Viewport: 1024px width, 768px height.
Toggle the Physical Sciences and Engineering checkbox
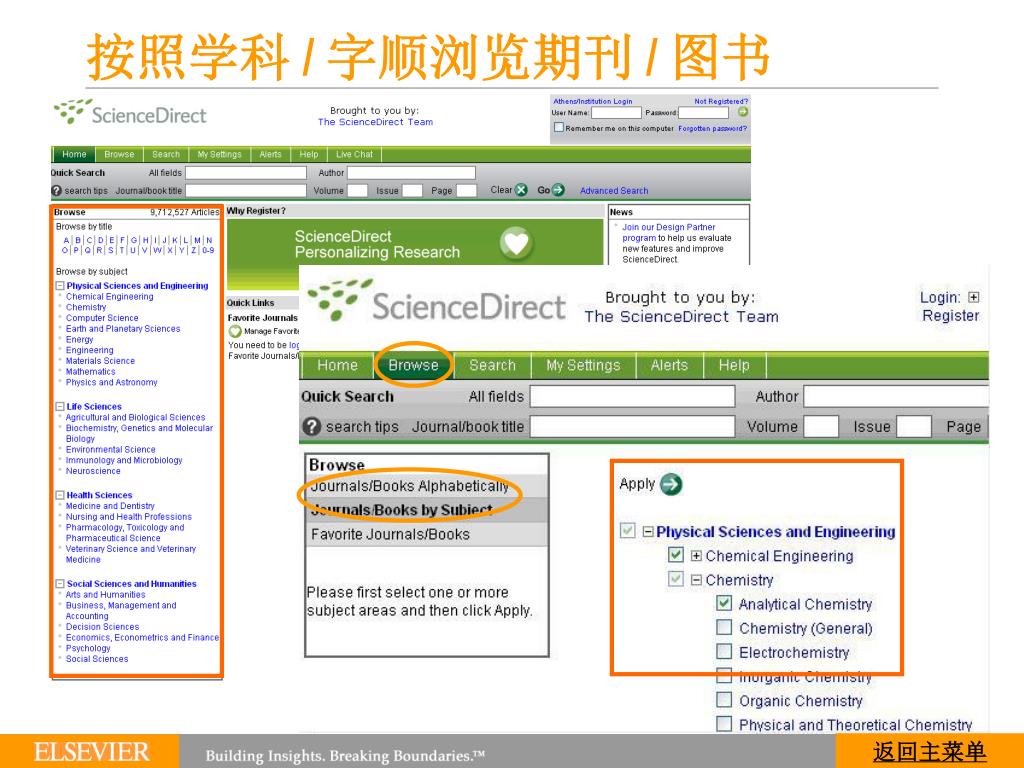[628, 531]
